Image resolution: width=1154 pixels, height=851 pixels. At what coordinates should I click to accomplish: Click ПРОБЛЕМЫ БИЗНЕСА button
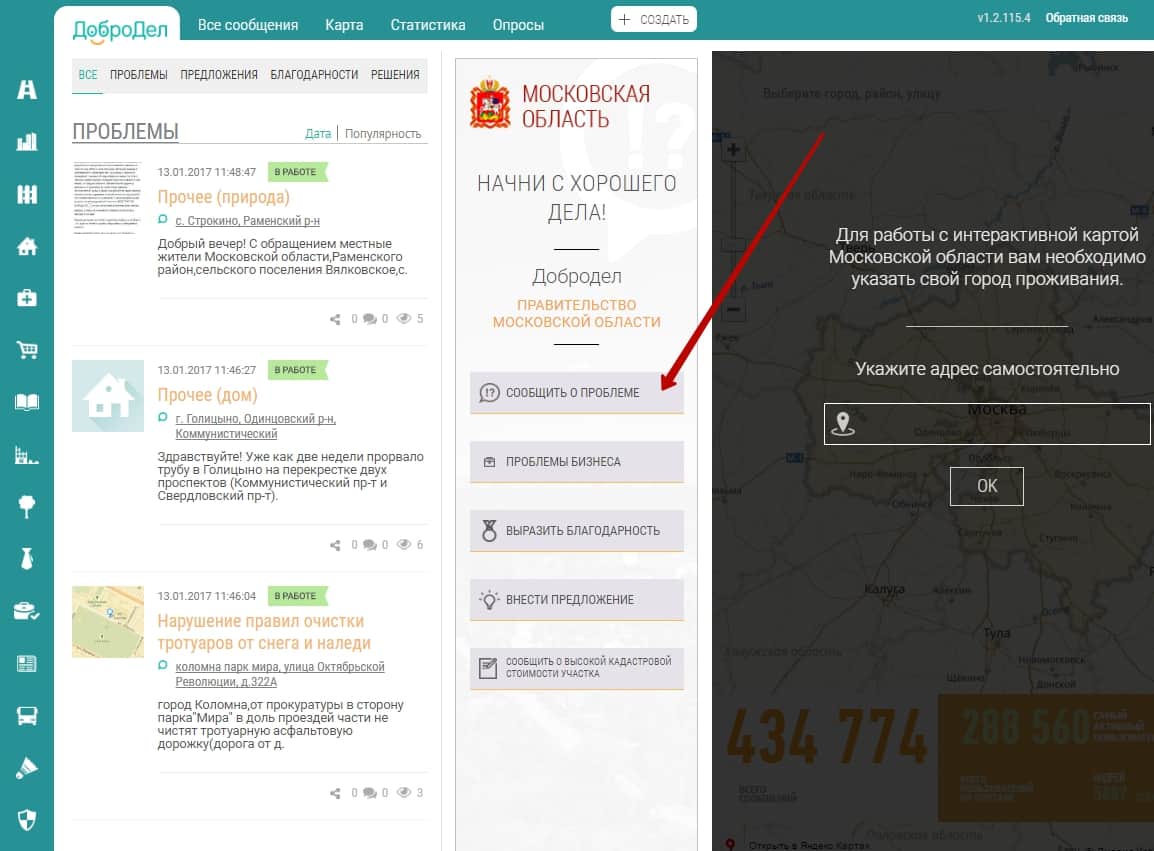(577, 462)
